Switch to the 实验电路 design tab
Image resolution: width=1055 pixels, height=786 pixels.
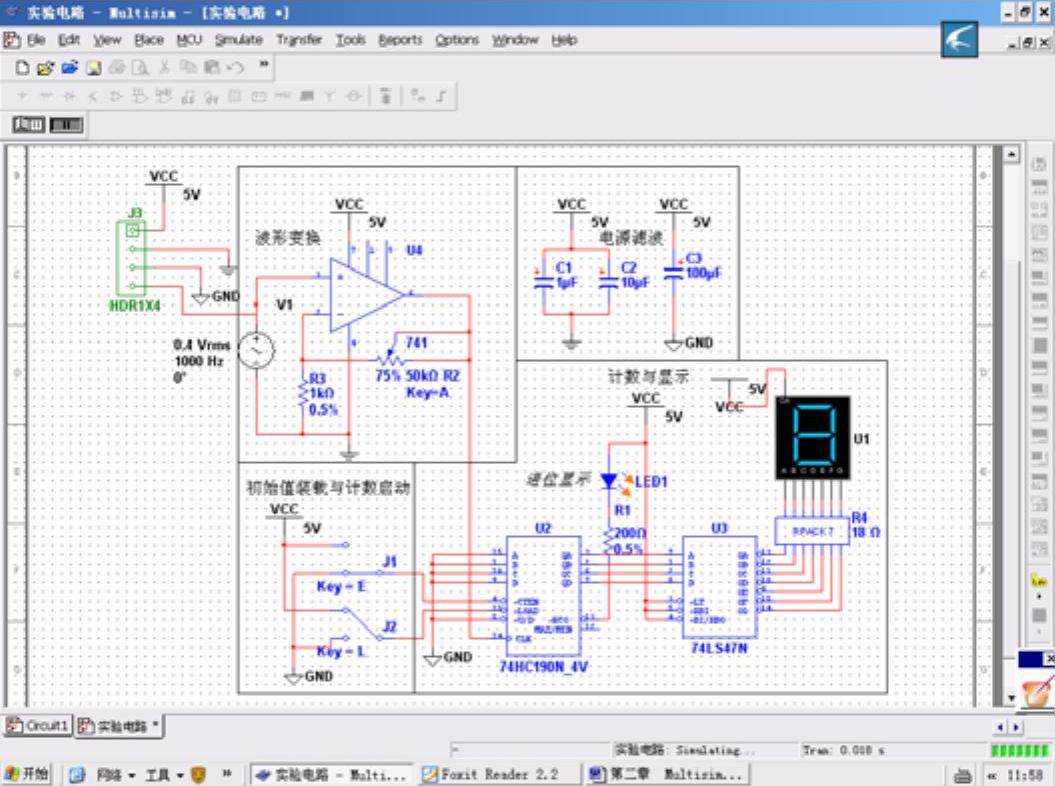119,725
